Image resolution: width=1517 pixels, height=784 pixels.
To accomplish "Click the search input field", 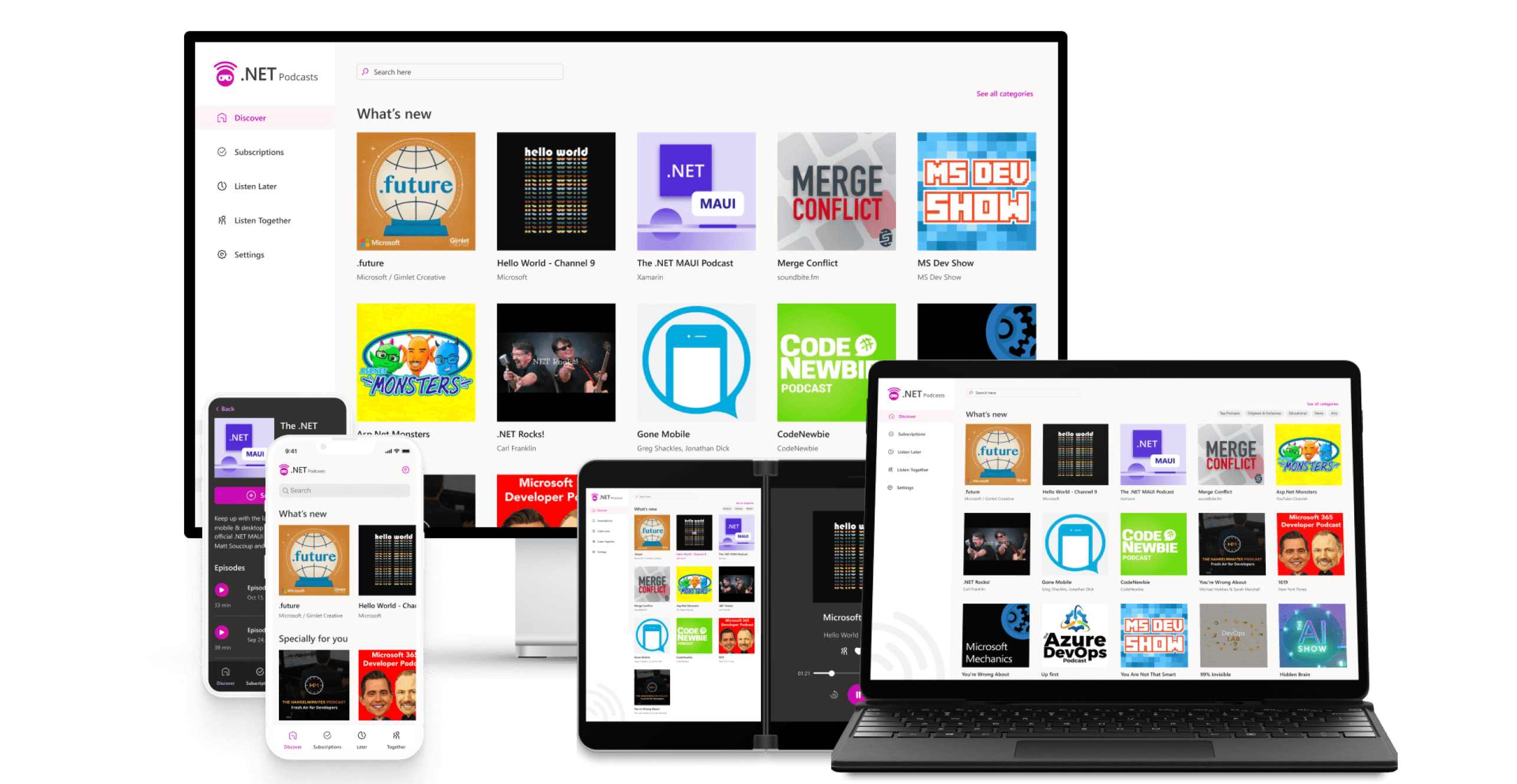I will (x=462, y=71).
